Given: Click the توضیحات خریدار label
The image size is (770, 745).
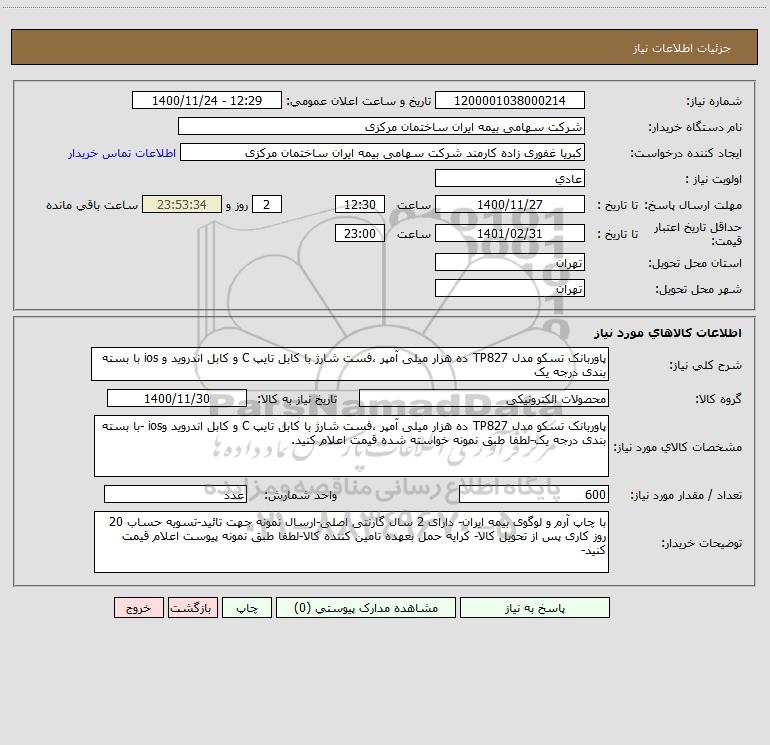Looking at the screenshot, I should (x=702, y=543).
